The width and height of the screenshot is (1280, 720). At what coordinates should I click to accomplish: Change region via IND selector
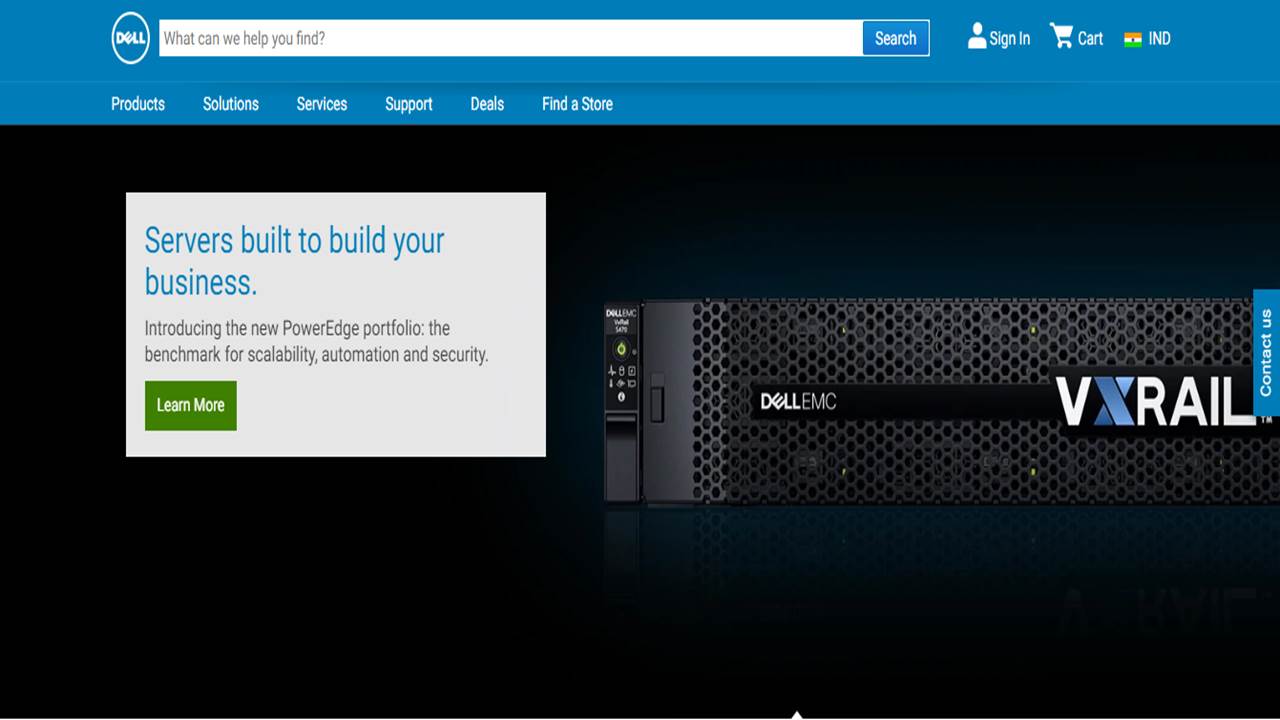point(1159,39)
